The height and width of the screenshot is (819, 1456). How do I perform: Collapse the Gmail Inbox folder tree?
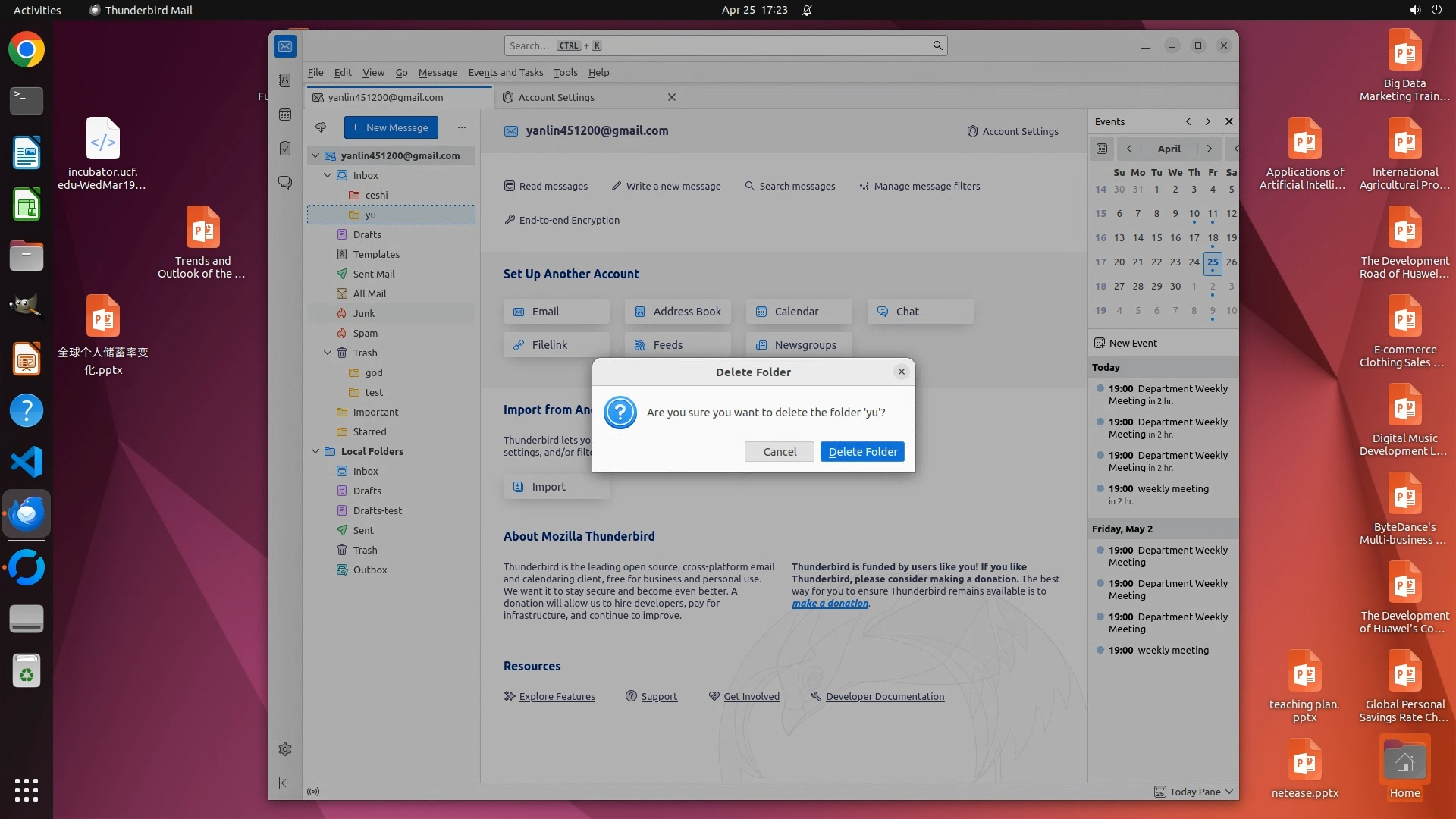tap(328, 175)
